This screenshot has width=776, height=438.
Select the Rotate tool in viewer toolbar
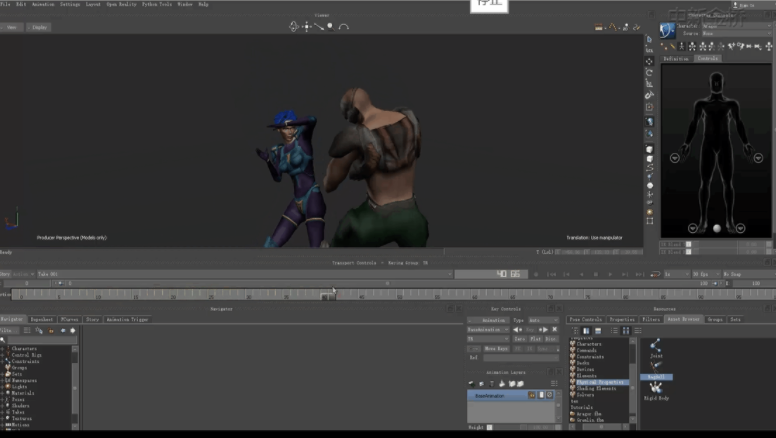tap(649, 73)
